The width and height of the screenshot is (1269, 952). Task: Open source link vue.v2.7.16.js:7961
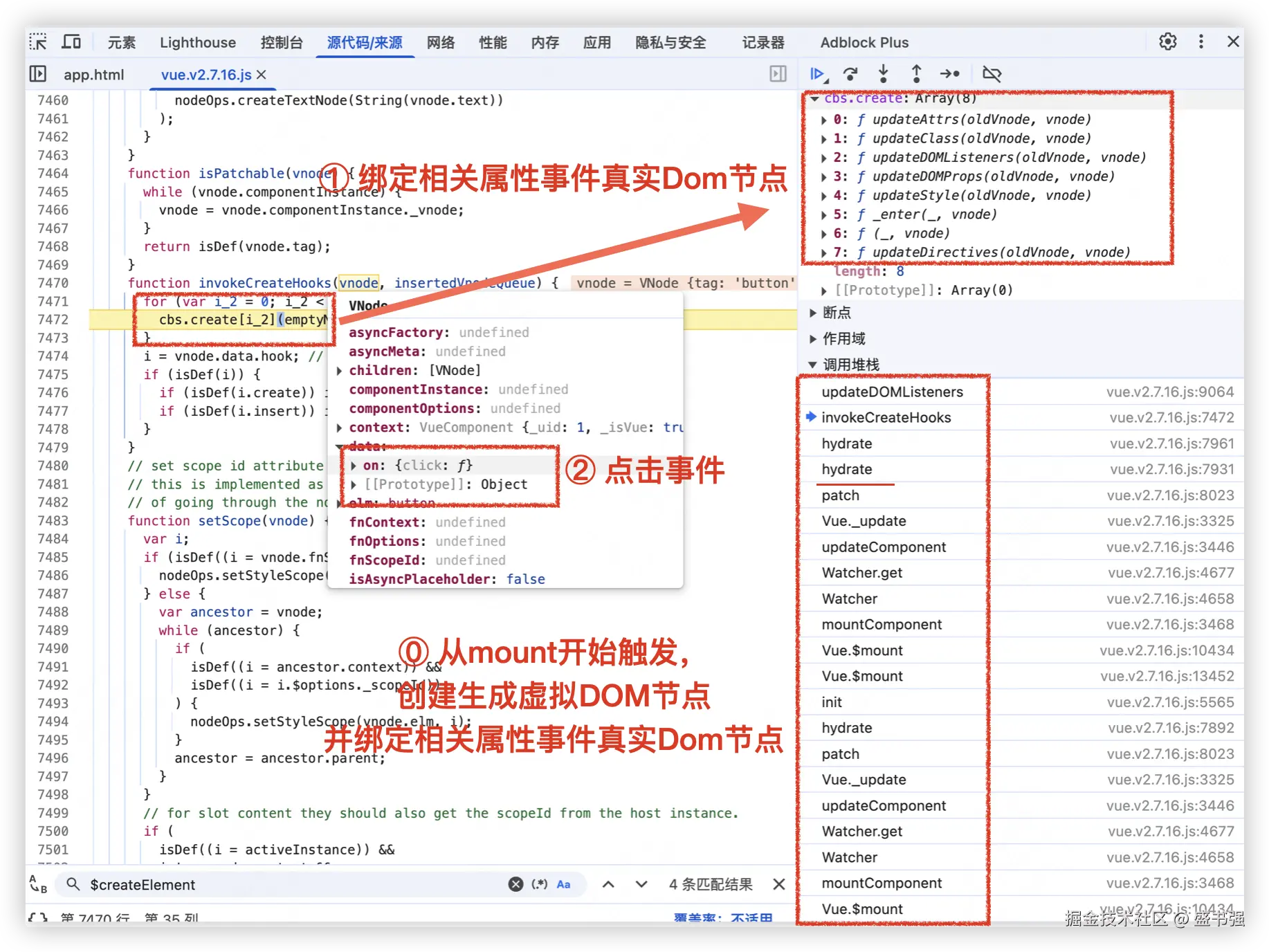pos(1171,443)
